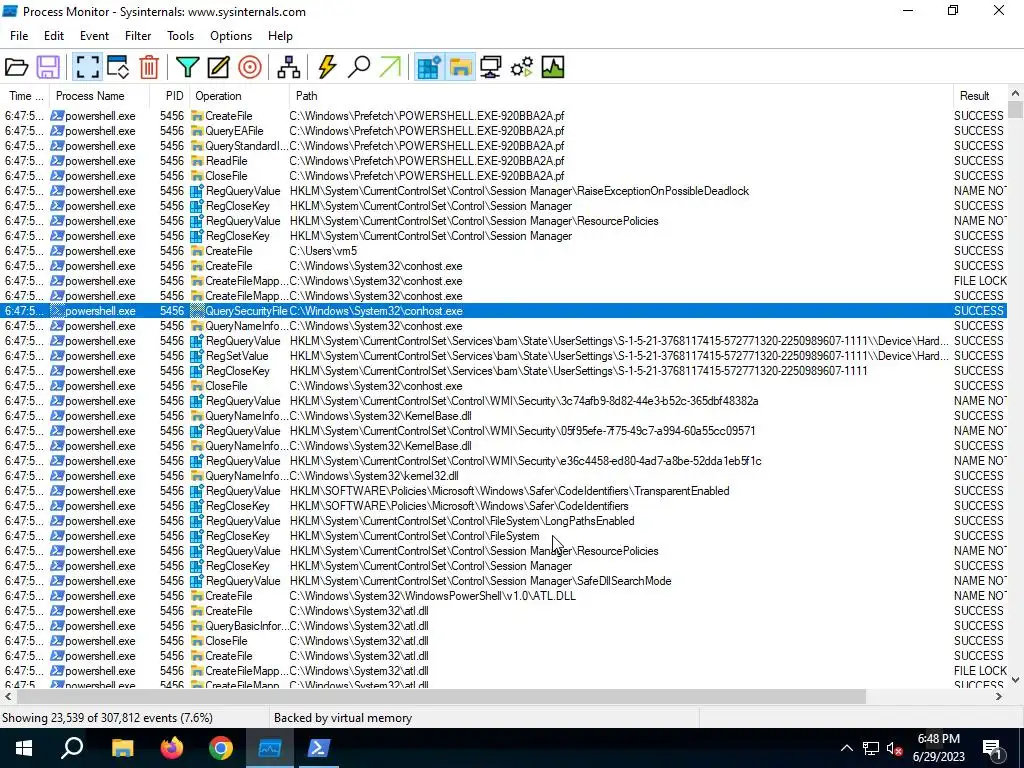Click the horizontal scrollbar right arrow

[x=999, y=697]
